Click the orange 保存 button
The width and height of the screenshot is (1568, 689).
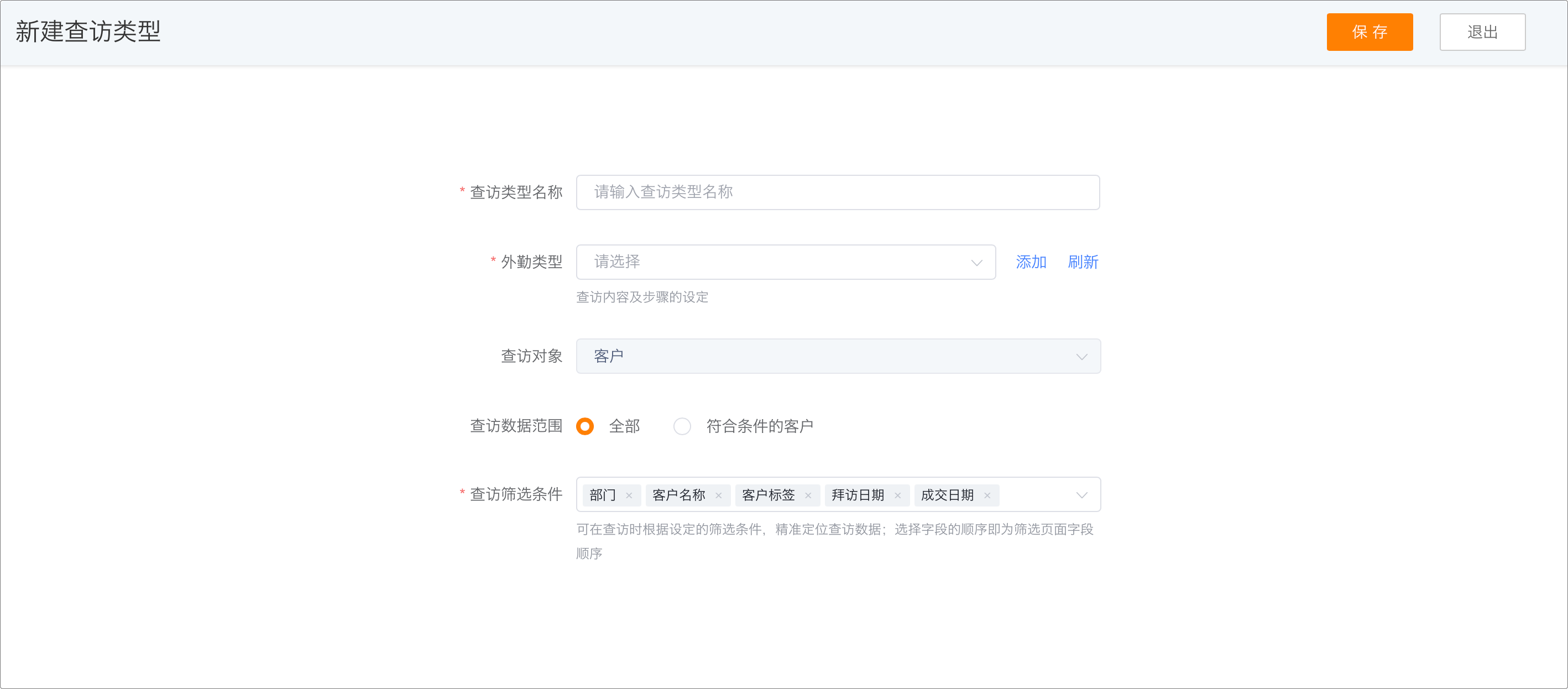[1369, 32]
